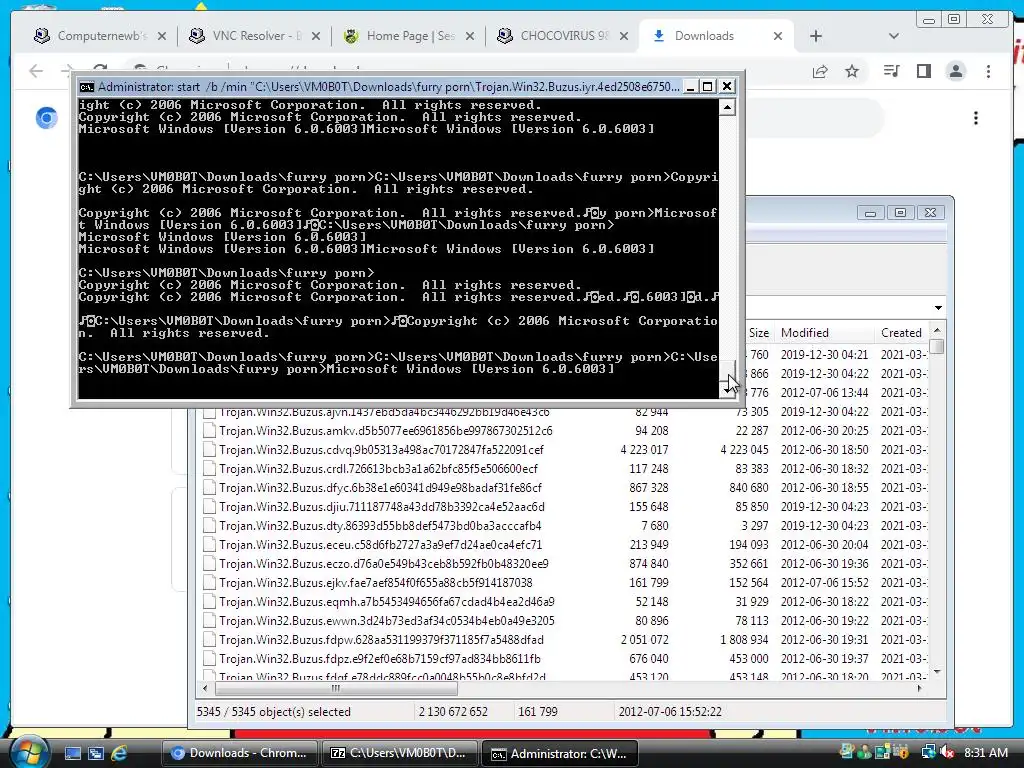
Task: Select file Trojan.Win32.Buzus.ejkv
Action: 376,583
